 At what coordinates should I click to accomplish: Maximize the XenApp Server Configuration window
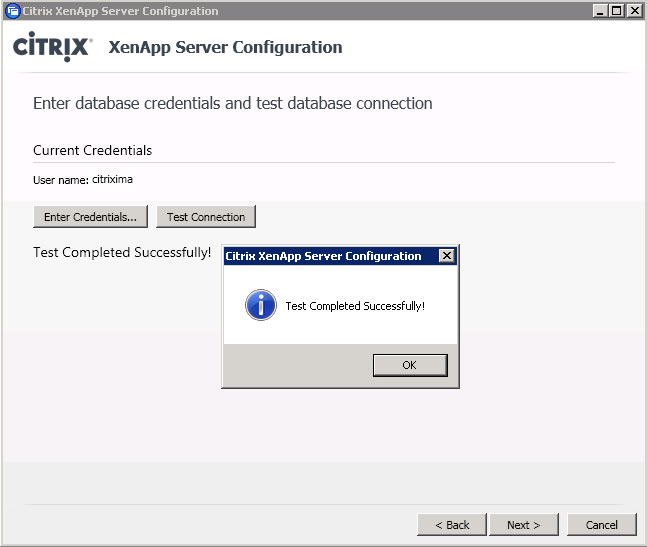pyautogui.click(x=616, y=11)
